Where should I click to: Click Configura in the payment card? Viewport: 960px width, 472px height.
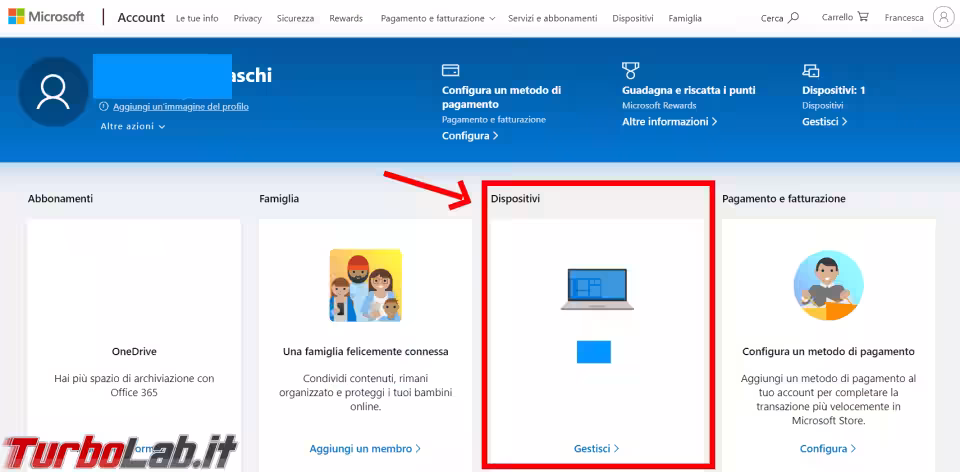tap(828, 449)
